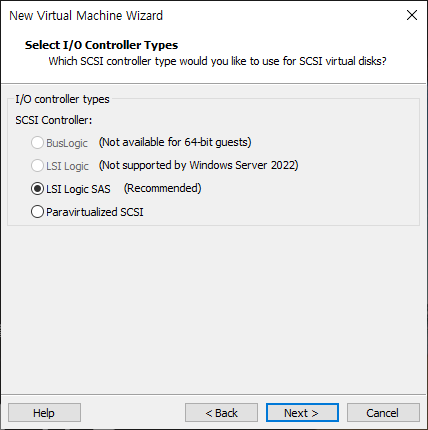Click the '(Recommended)' note text
This screenshot has width=428, height=430.
click(163, 188)
